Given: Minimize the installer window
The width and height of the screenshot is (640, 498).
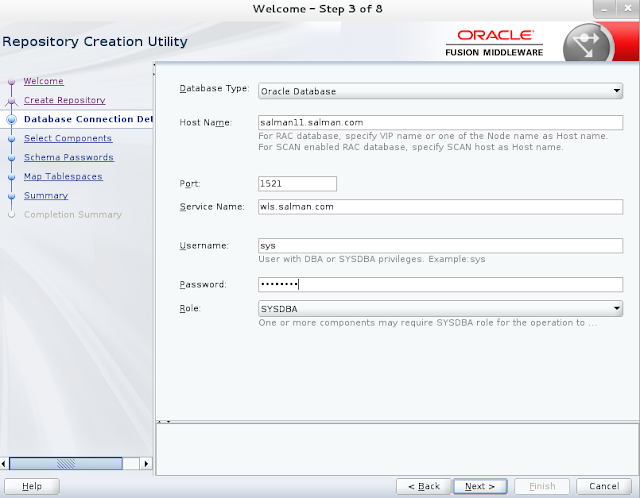Looking at the screenshot, I should click(604, 9).
